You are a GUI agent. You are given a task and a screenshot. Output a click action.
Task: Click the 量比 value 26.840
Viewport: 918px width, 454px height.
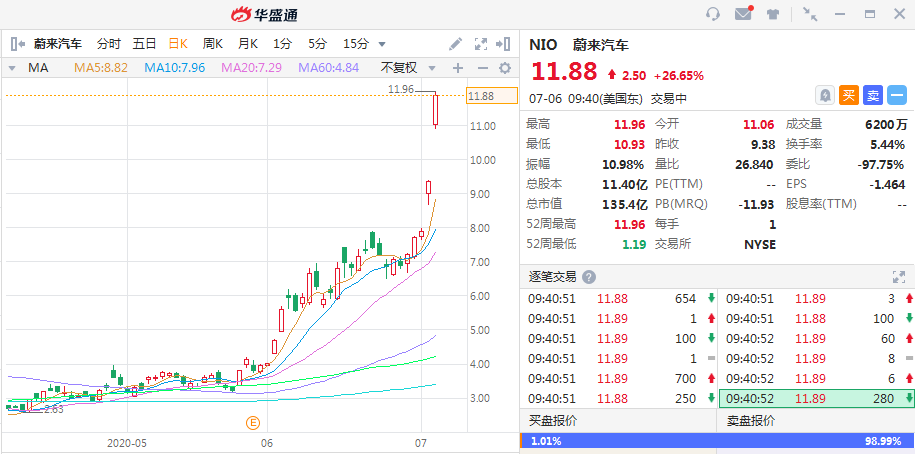click(x=754, y=165)
